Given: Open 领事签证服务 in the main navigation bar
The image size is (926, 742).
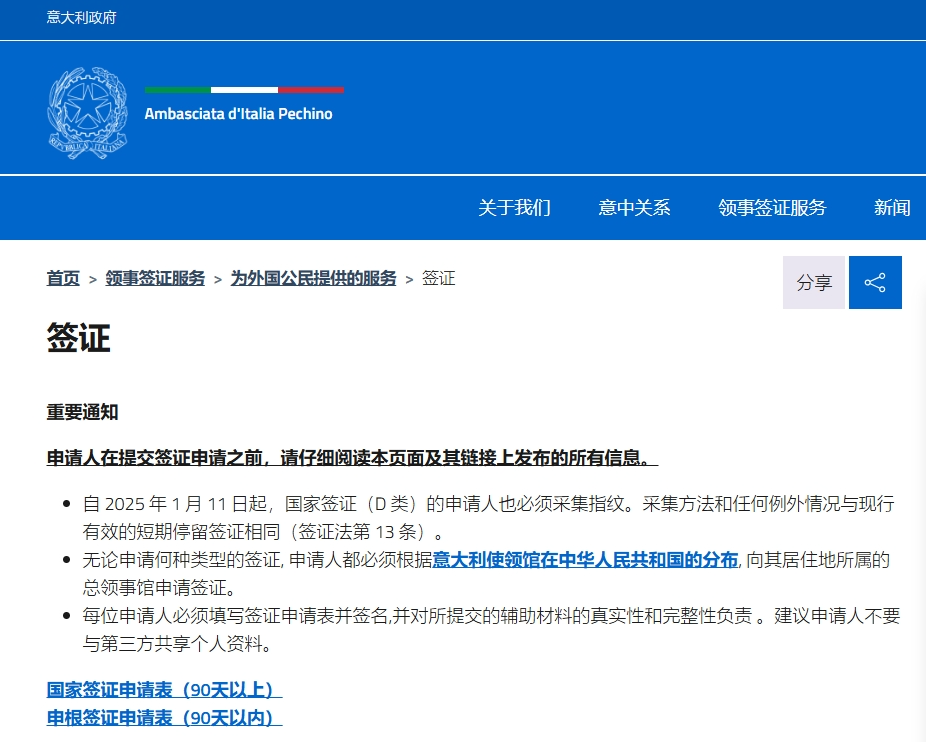Looking at the screenshot, I should (x=772, y=208).
